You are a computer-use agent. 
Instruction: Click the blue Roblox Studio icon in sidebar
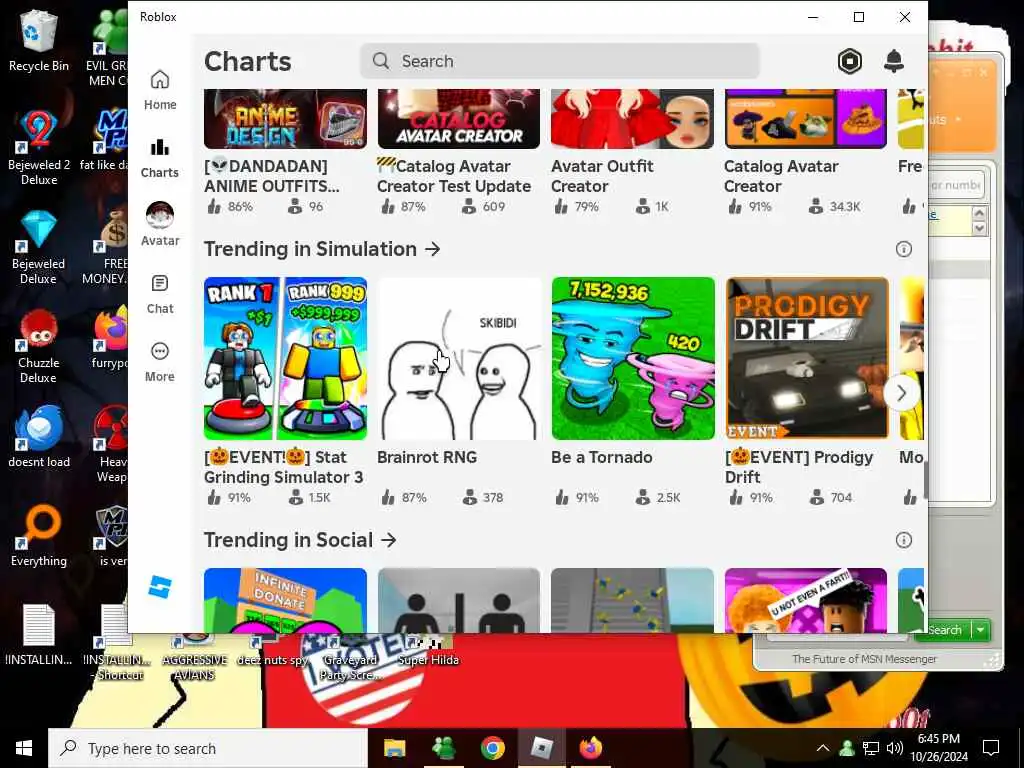point(160,586)
